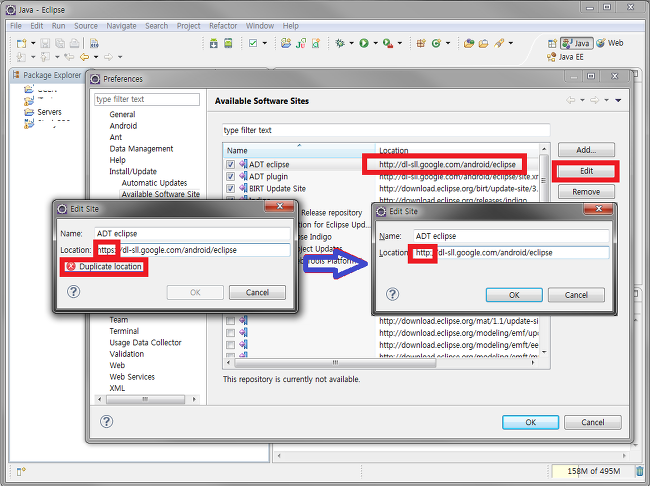Viewport: 650px width, 486px height.
Task: Check the modeling/emf/updates row checkbox
Action: click(230, 333)
